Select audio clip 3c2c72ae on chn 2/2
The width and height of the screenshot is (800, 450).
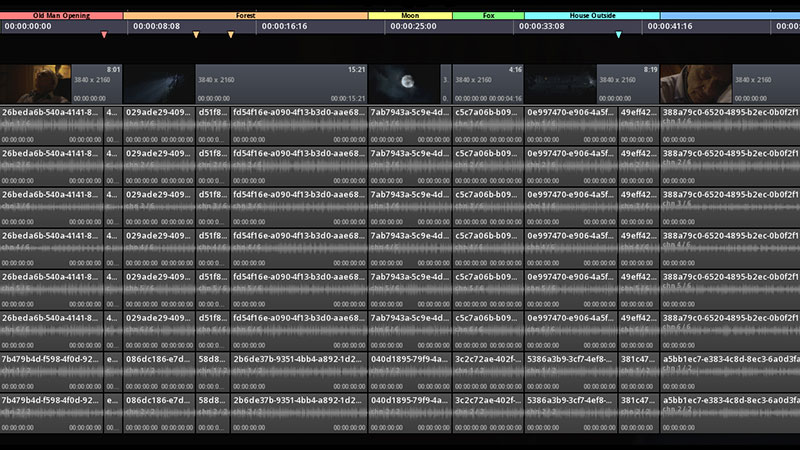(488, 414)
